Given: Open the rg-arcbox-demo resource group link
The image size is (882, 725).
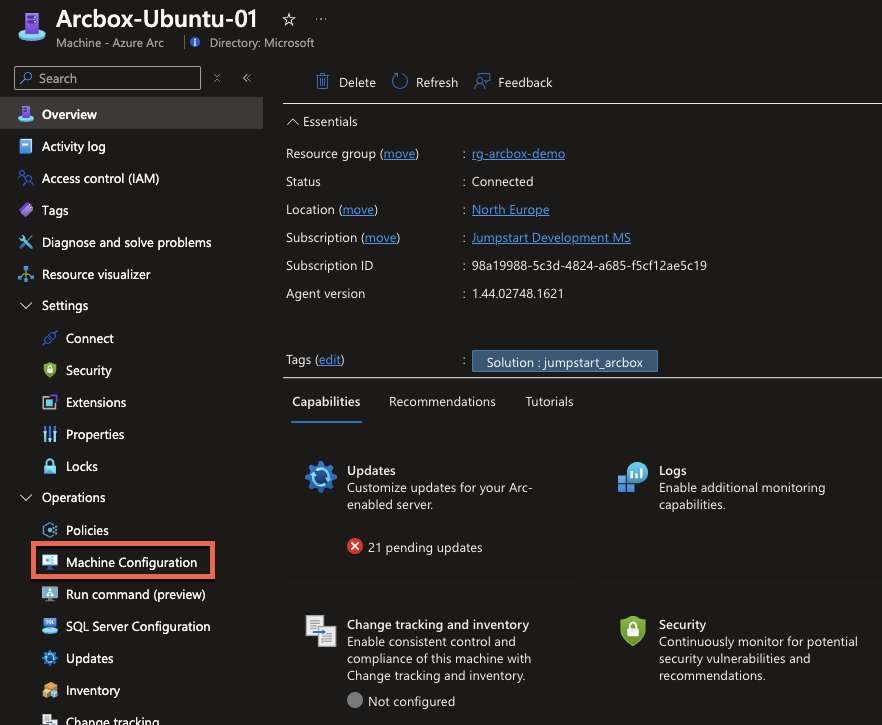Looking at the screenshot, I should click(x=518, y=154).
